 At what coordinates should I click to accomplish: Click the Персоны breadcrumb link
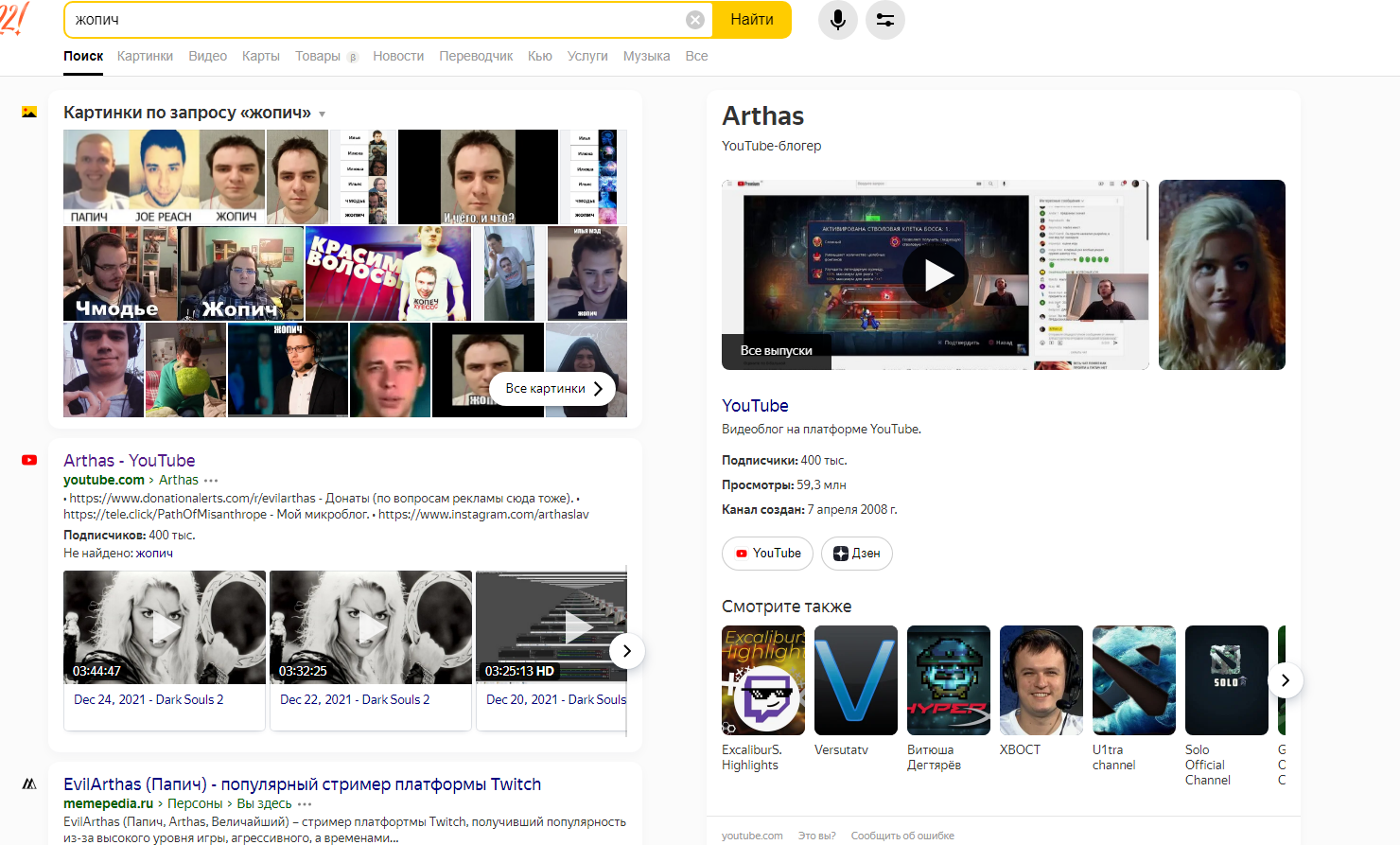point(195,803)
